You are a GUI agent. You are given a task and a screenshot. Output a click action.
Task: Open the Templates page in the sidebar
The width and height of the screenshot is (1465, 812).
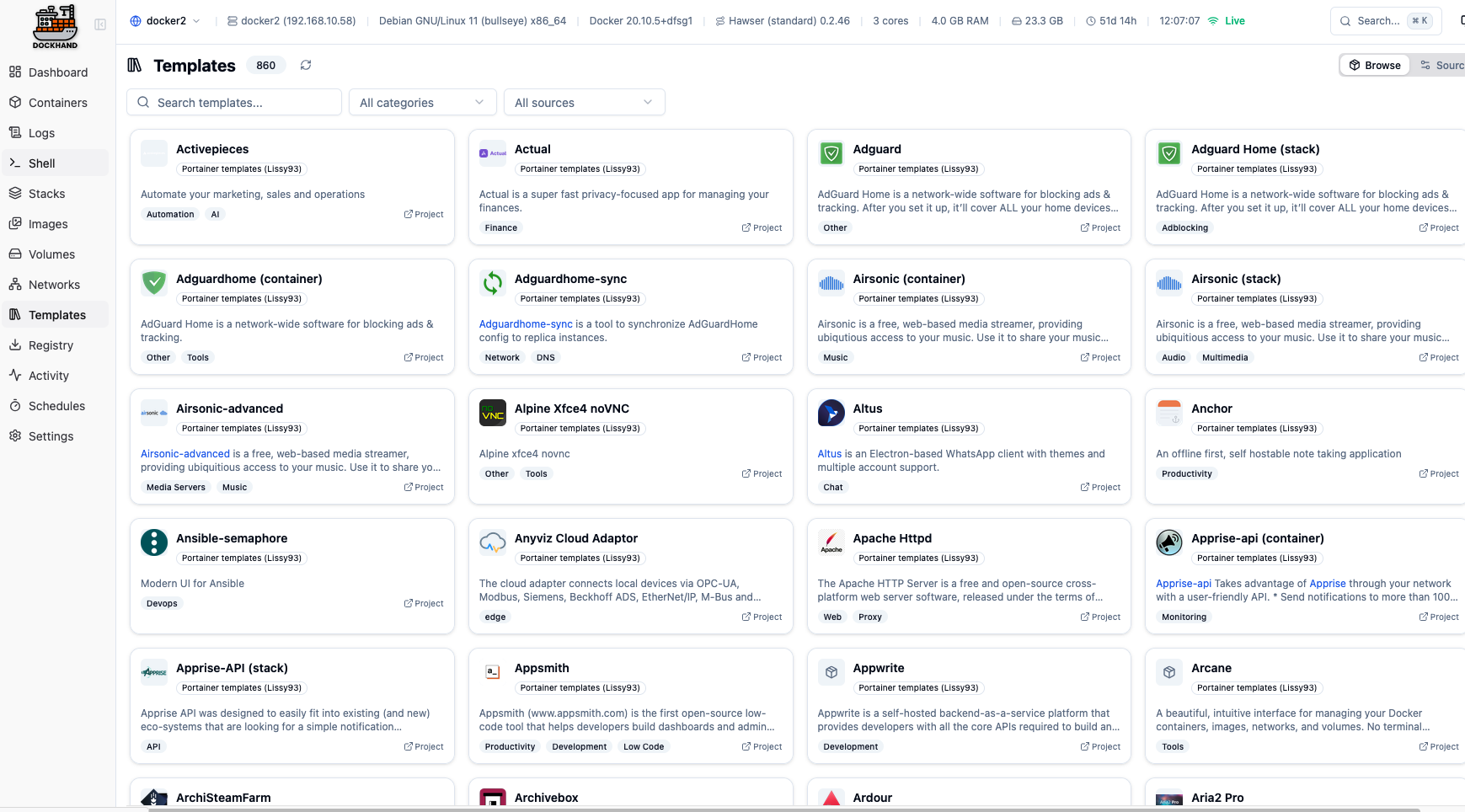coord(56,315)
